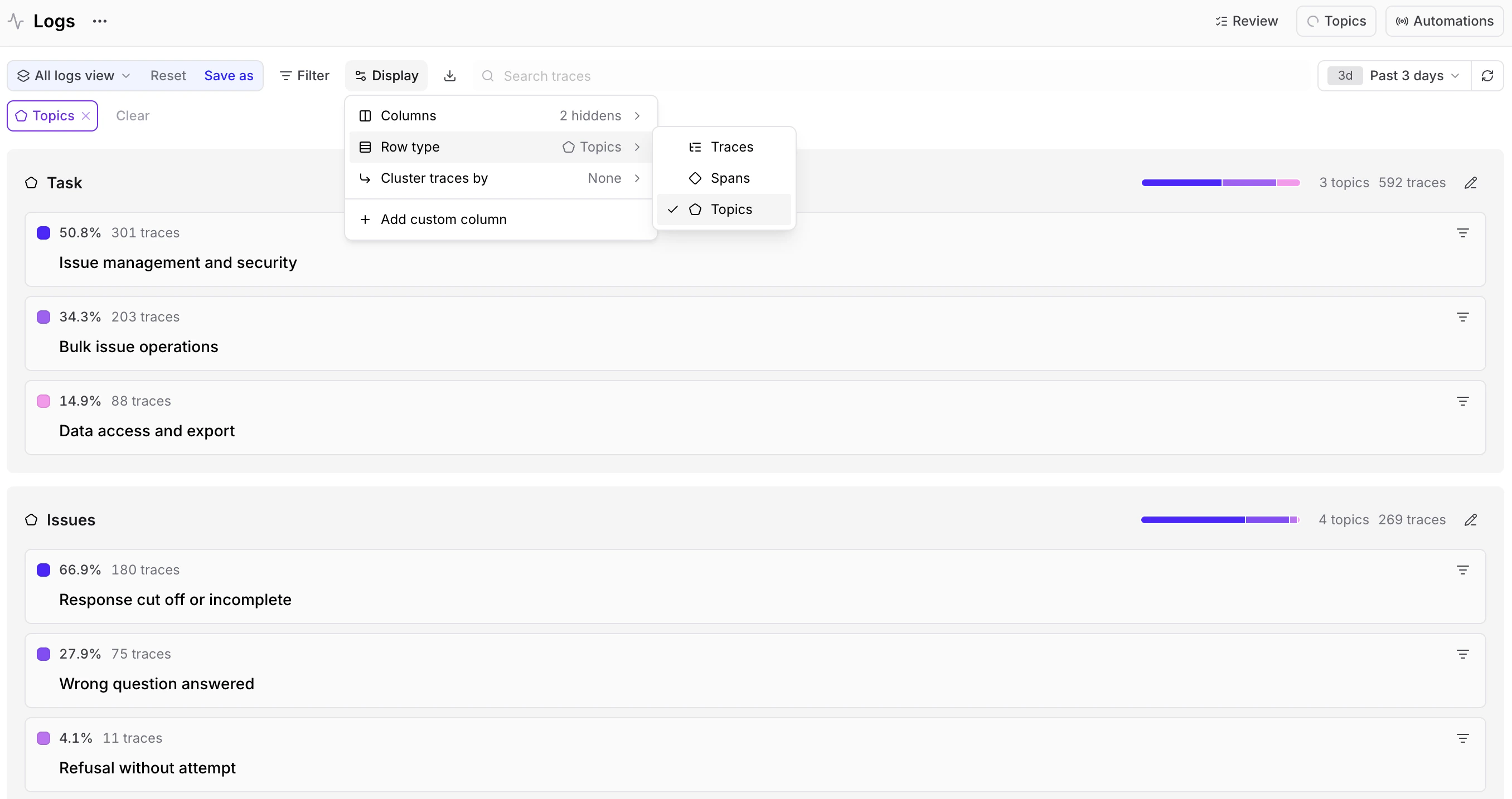The height and width of the screenshot is (799, 1512).
Task: Select Traces as row type
Action: (731, 147)
